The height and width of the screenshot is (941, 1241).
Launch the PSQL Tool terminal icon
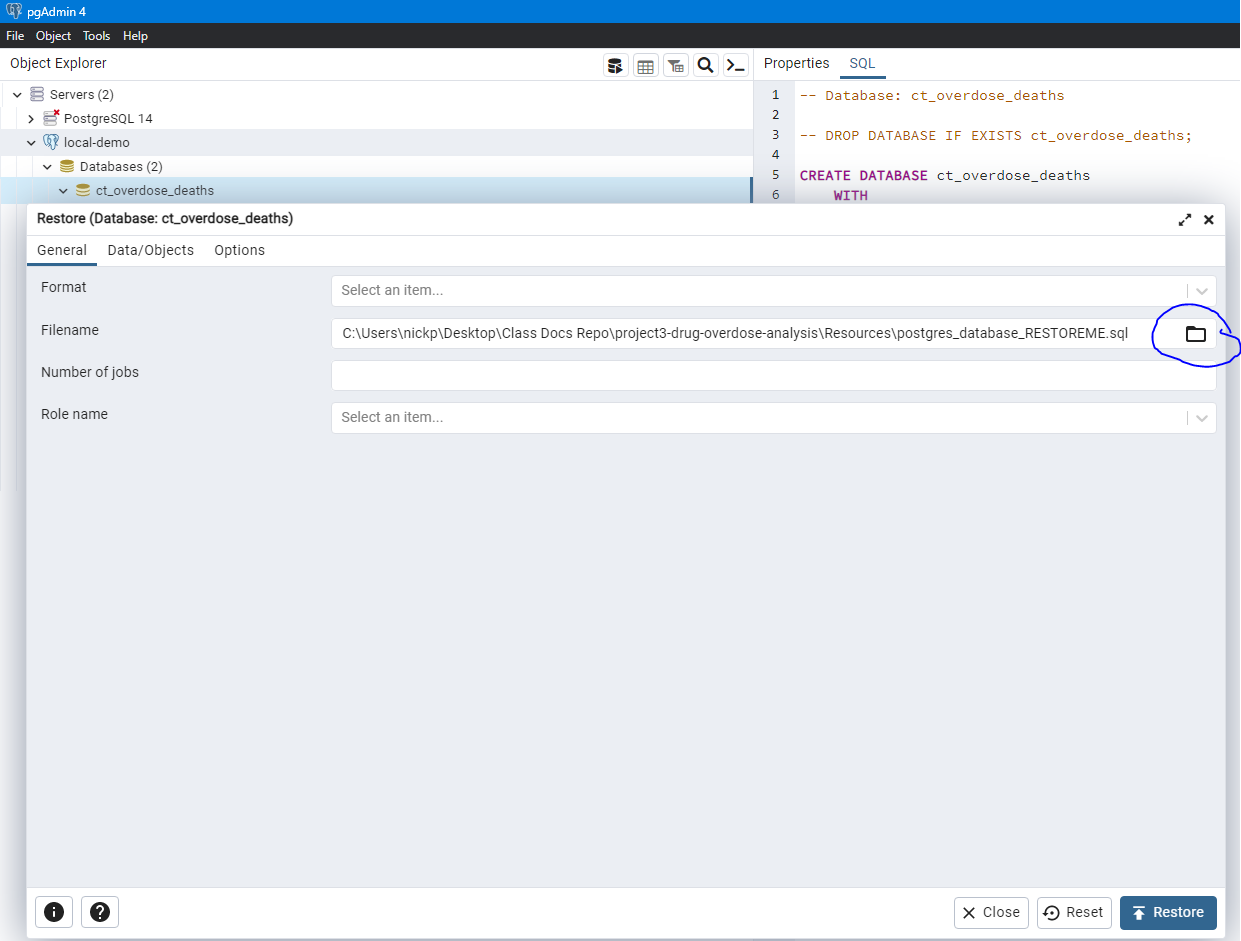tap(736, 66)
